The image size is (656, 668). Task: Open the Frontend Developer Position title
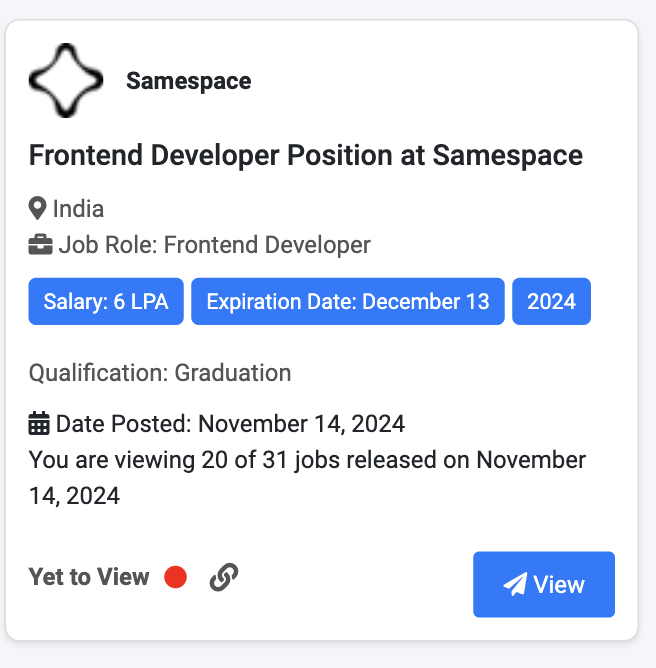[306, 155]
